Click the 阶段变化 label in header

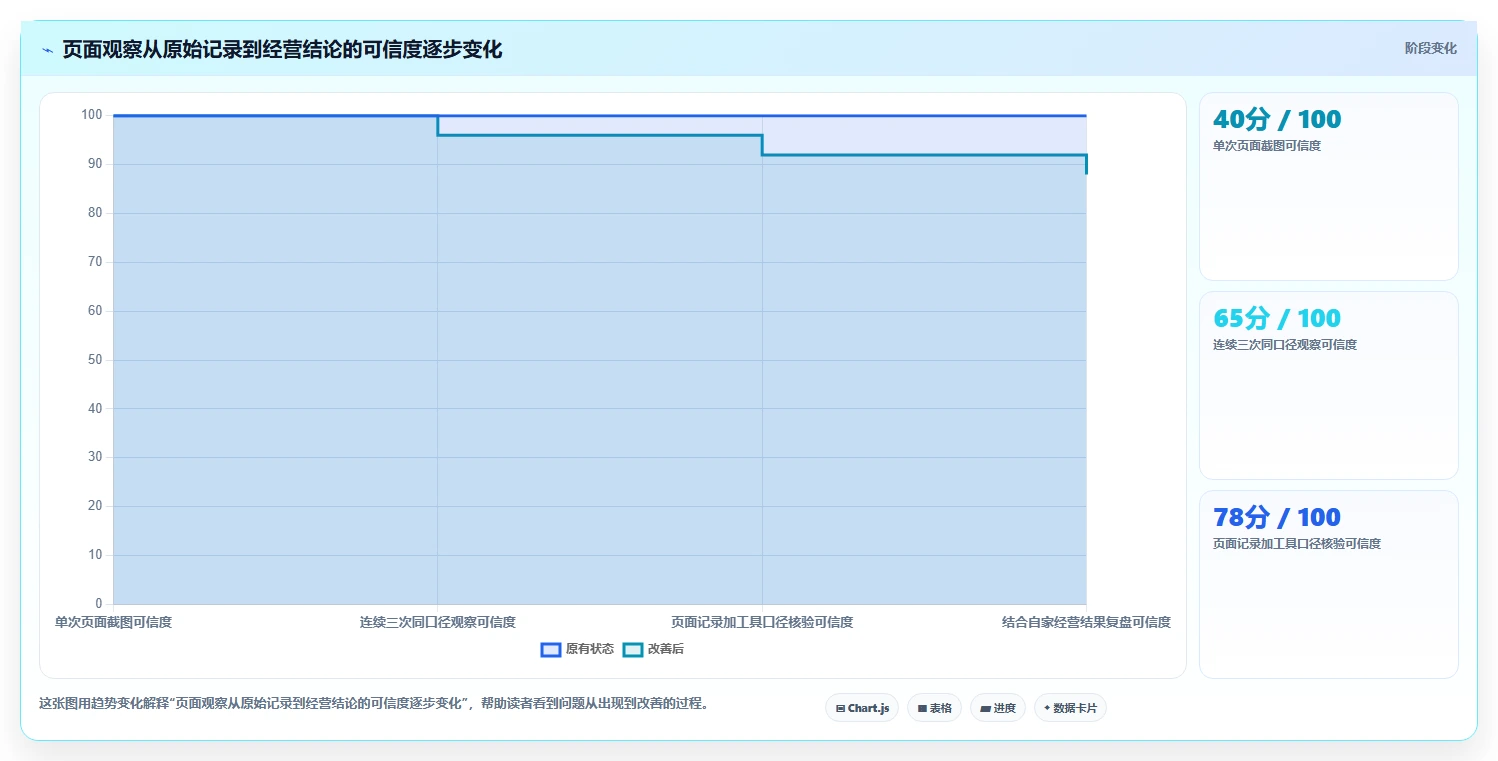click(x=1431, y=48)
